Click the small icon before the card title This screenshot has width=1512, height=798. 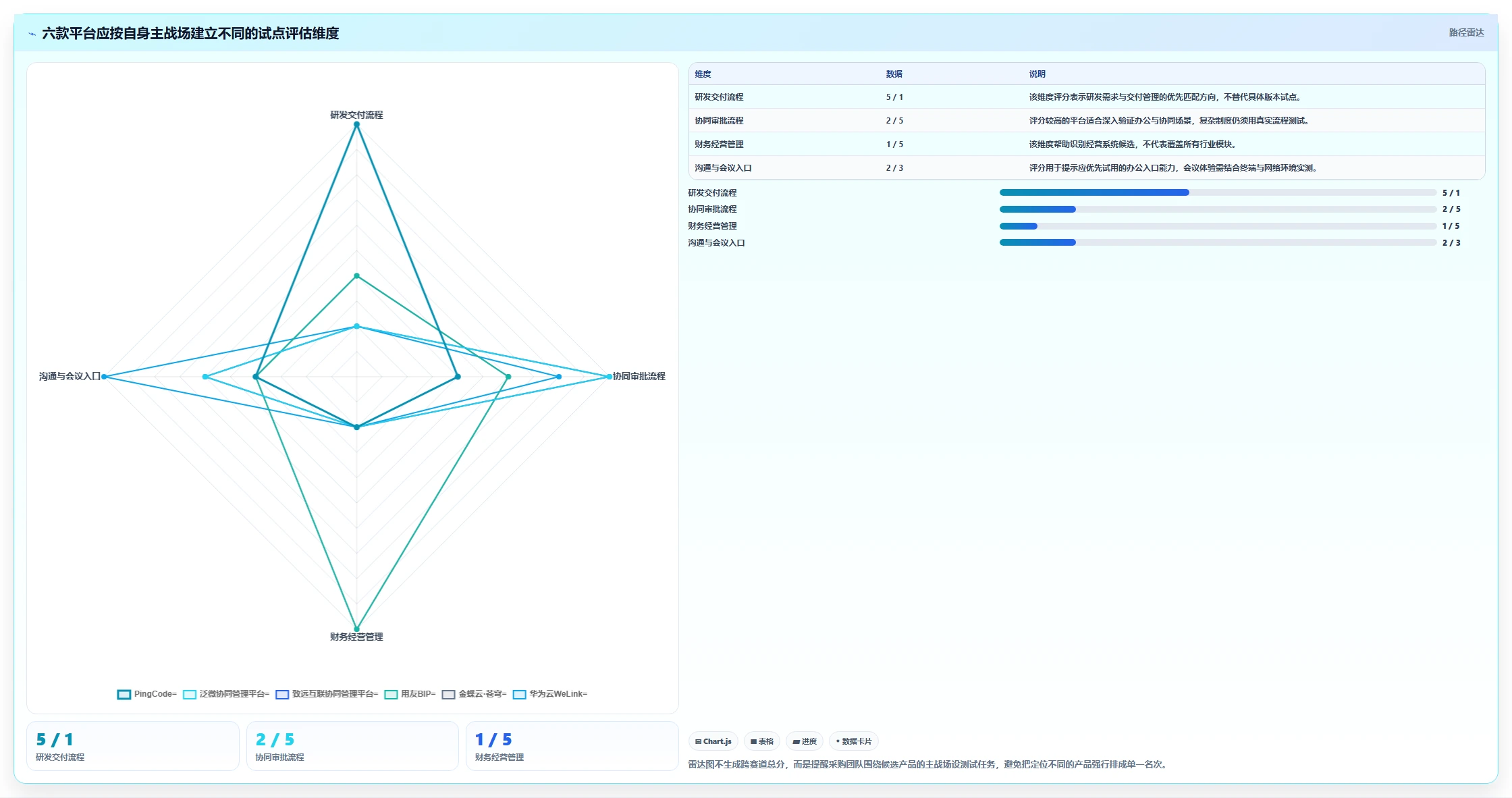[32, 34]
